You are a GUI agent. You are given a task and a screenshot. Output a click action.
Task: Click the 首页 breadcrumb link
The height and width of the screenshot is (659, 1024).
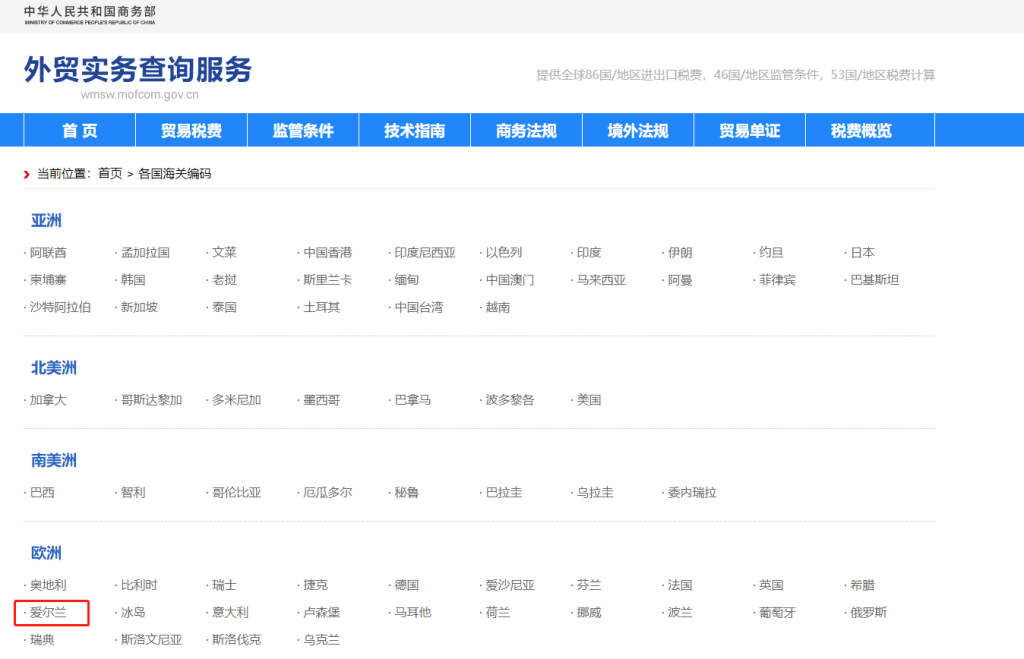(x=110, y=174)
